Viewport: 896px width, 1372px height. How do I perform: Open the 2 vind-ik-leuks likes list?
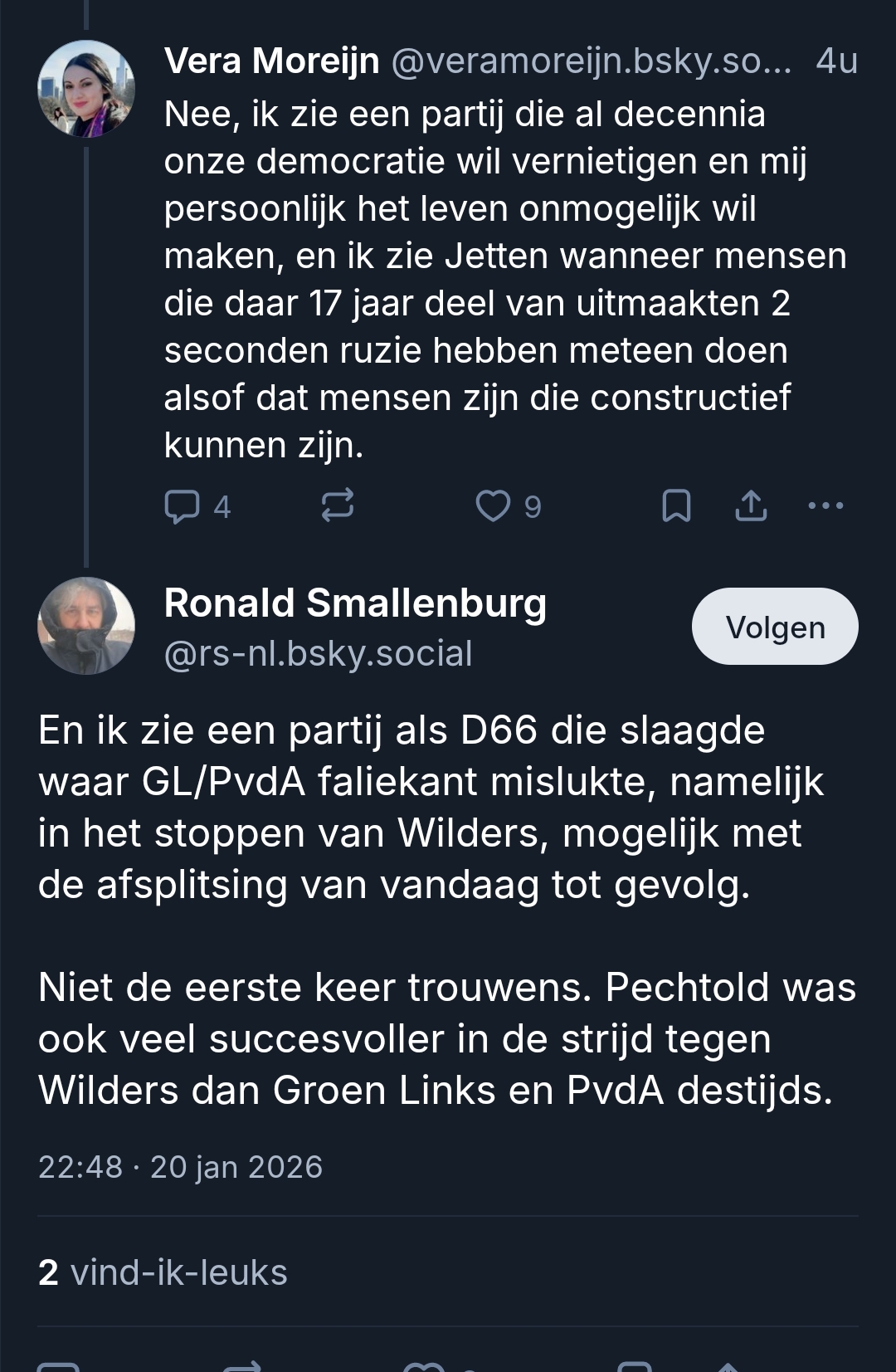[x=163, y=1272]
